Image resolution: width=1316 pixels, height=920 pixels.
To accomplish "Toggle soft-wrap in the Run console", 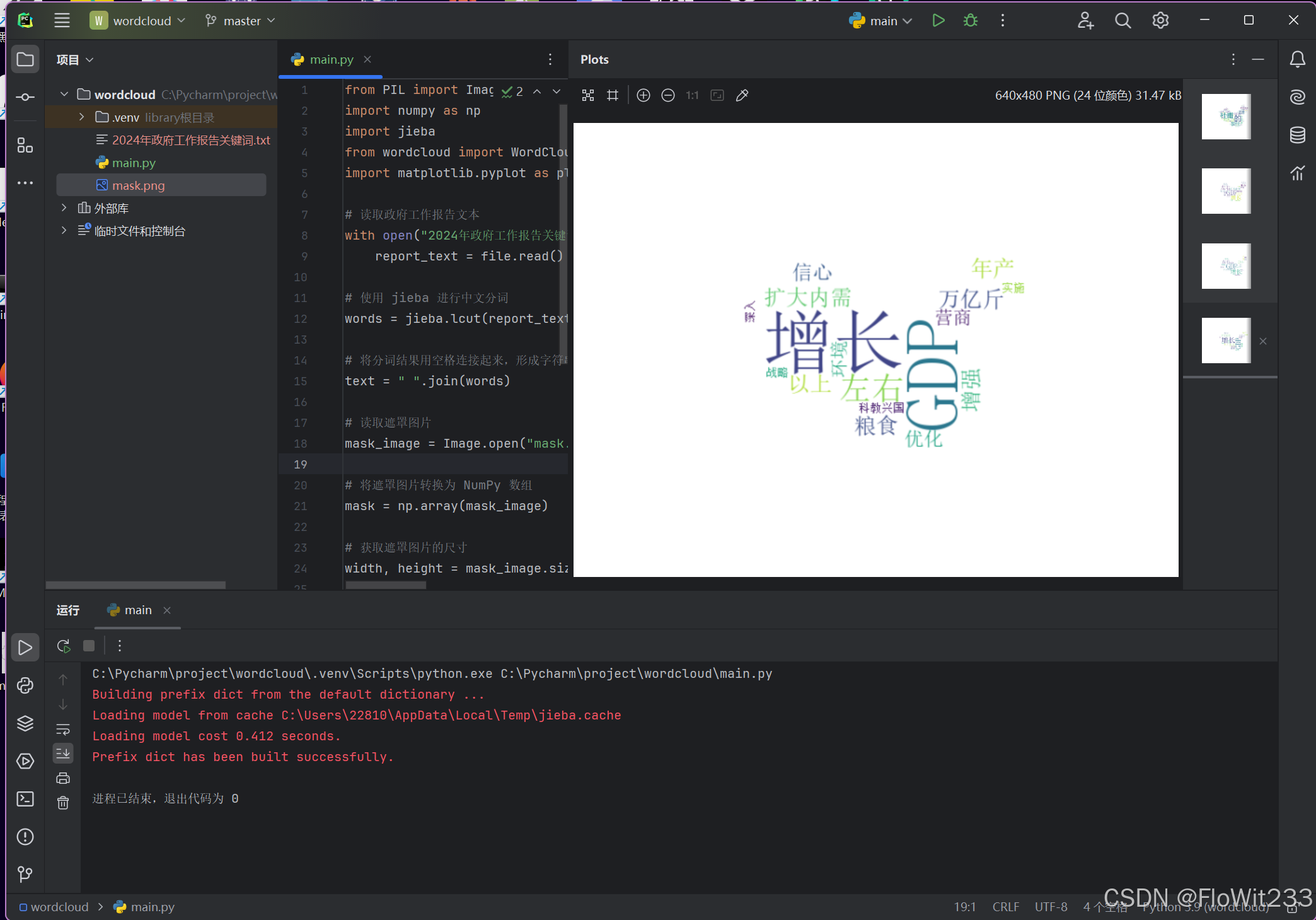I will tap(63, 730).
